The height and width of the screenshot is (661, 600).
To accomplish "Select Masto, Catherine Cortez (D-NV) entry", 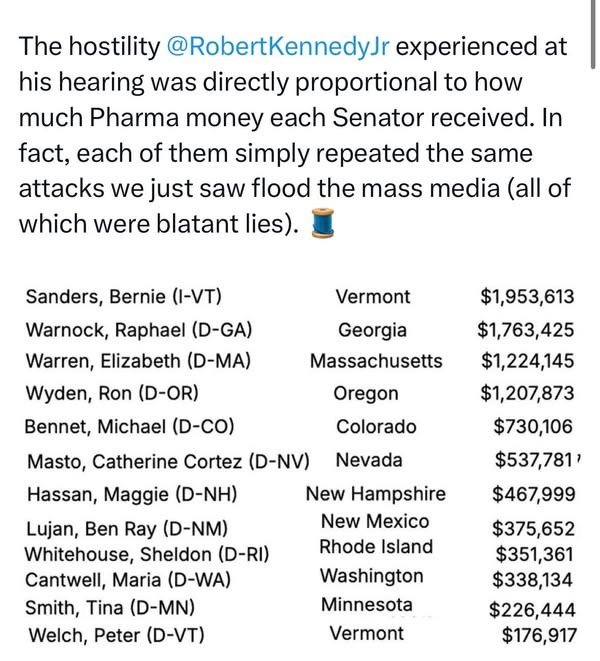I will [x=166, y=460].
